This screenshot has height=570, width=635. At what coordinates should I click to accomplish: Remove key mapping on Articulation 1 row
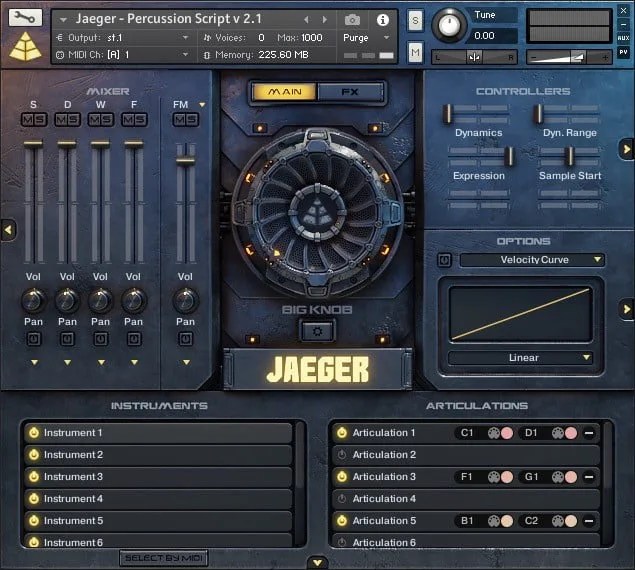tap(589, 433)
